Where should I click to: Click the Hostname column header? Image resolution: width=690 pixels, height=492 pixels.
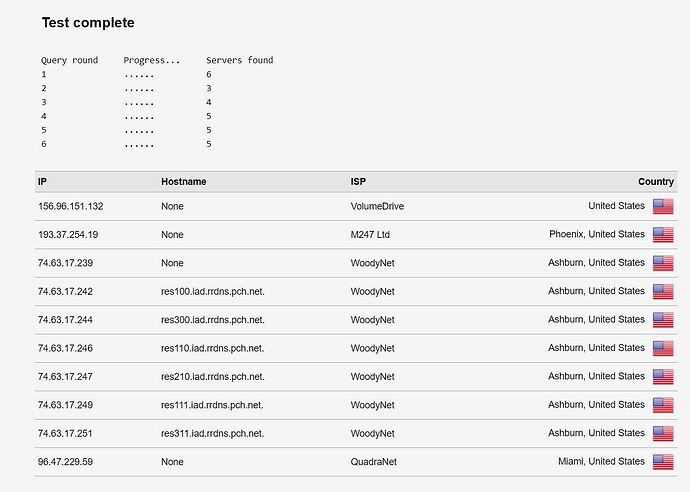tap(184, 181)
